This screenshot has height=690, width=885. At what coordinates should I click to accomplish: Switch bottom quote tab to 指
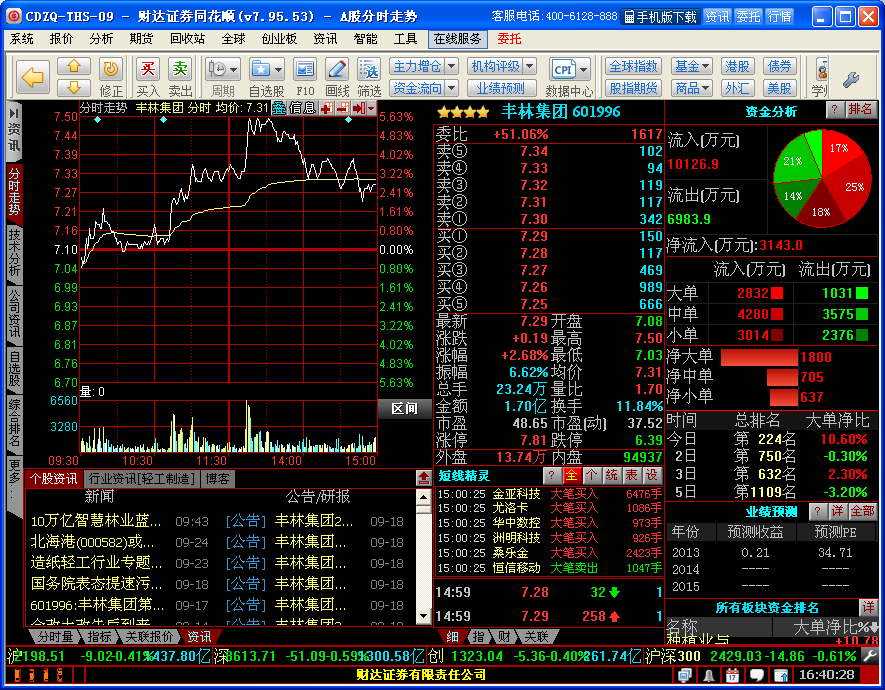pos(478,636)
